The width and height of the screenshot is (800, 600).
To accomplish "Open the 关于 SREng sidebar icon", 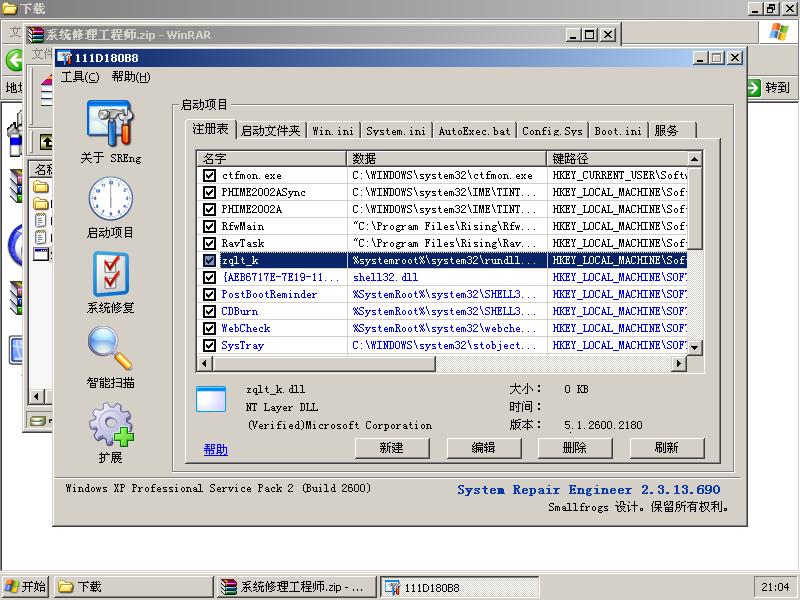I will (x=110, y=123).
